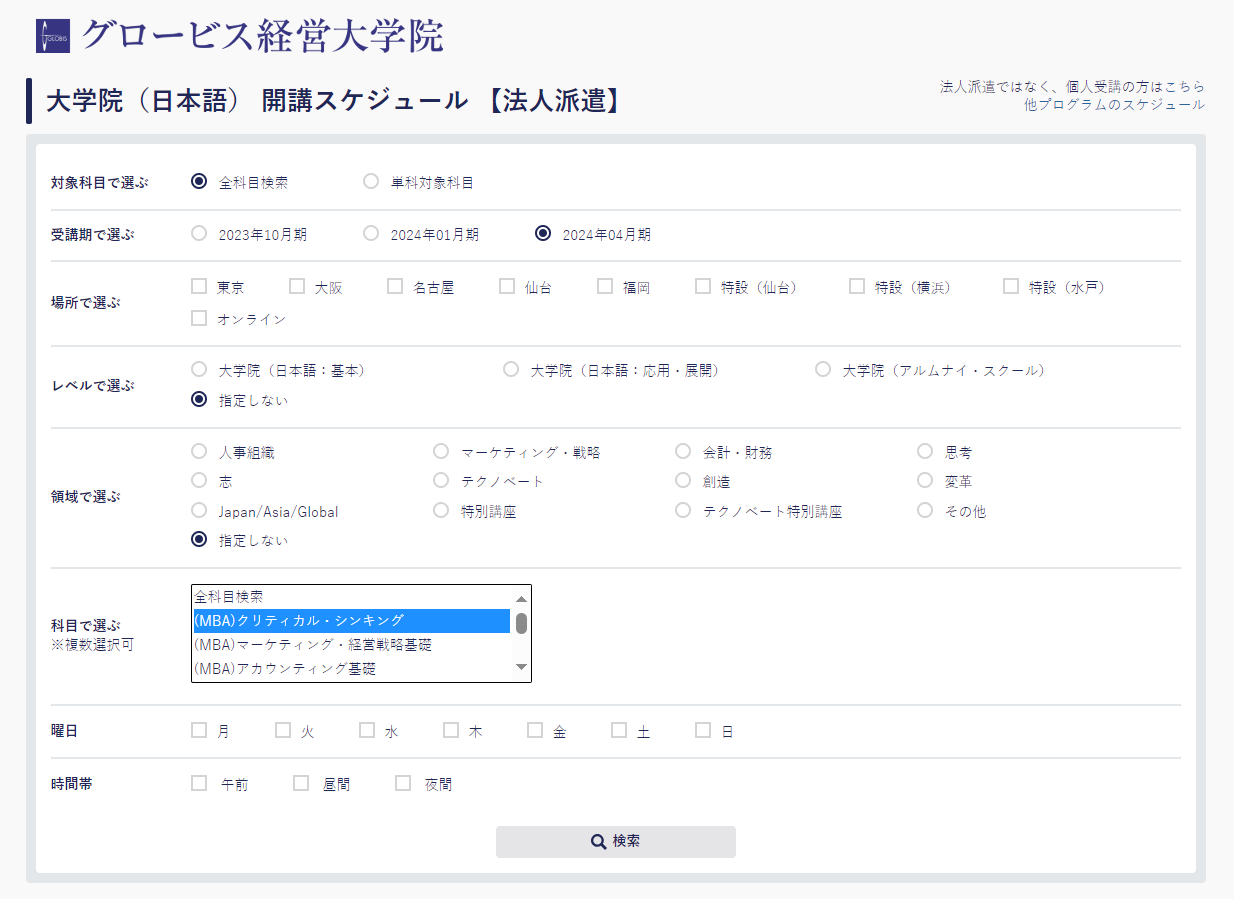Image resolution: width=1234 pixels, height=899 pixels.
Task: Check the 金 weekday box
Action: [x=535, y=730]
